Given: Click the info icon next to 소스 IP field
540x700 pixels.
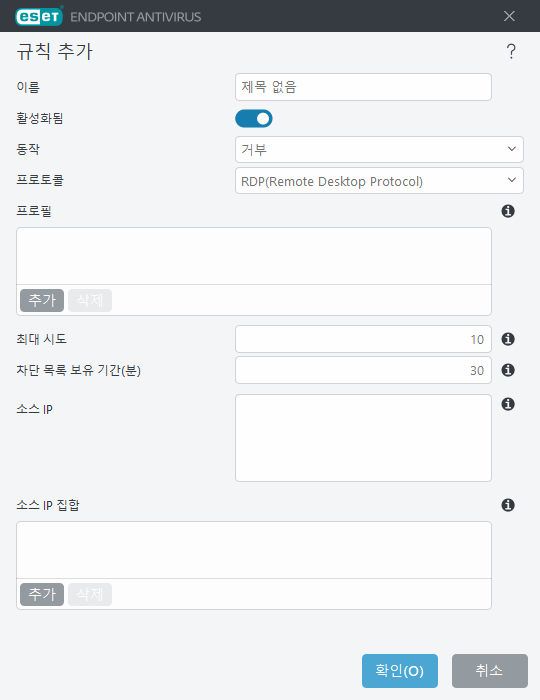Looking at the screenshot, I should 508,404.
